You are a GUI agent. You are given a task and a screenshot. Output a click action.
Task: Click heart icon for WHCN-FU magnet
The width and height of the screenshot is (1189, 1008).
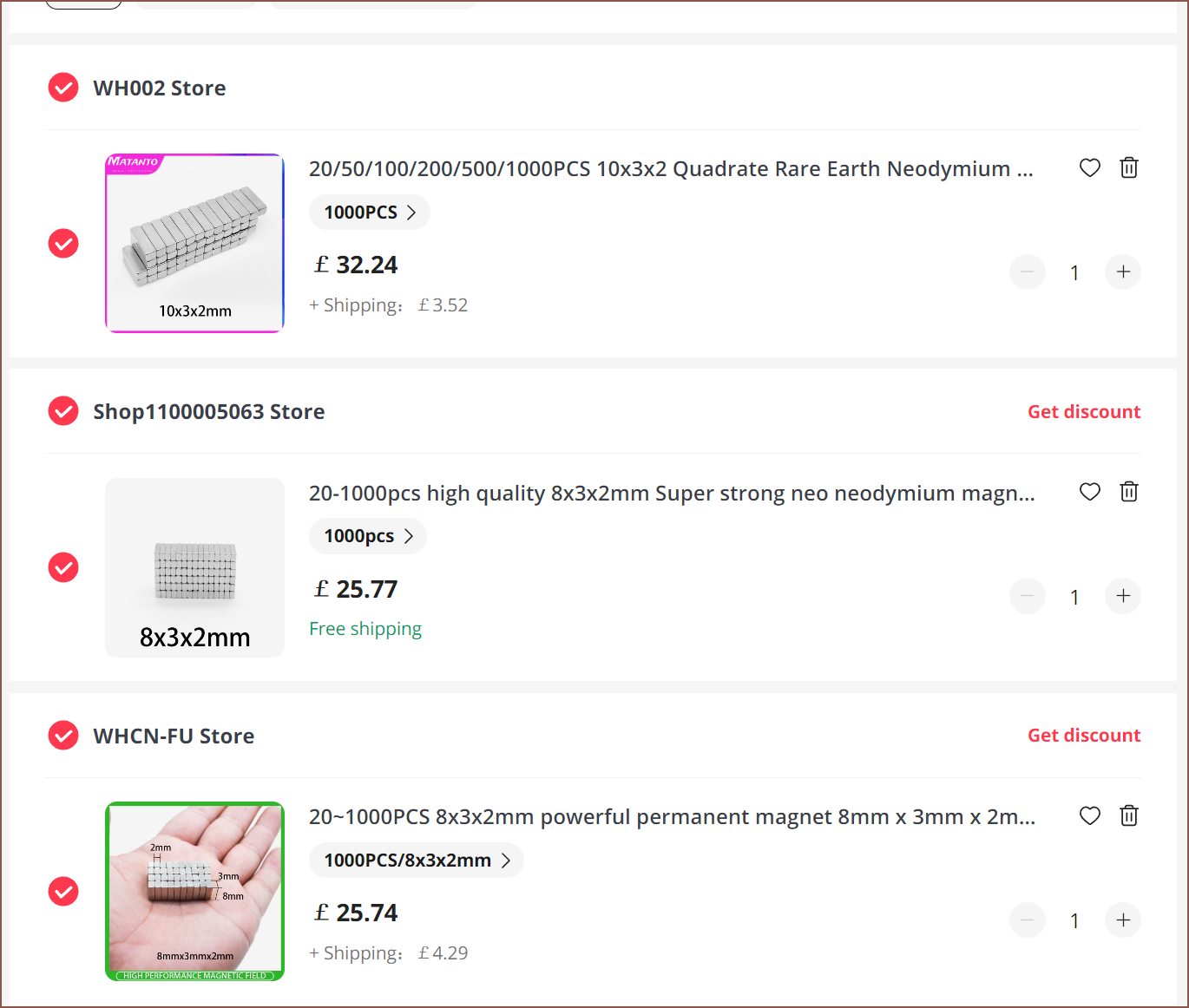(1089, 815)
